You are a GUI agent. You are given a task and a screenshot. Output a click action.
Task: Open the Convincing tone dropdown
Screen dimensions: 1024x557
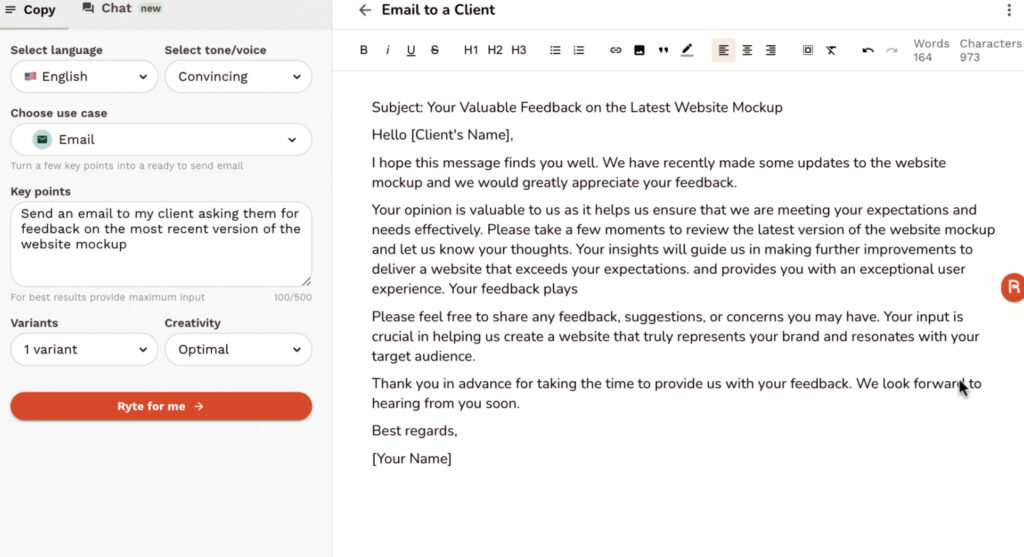[238, 76]
